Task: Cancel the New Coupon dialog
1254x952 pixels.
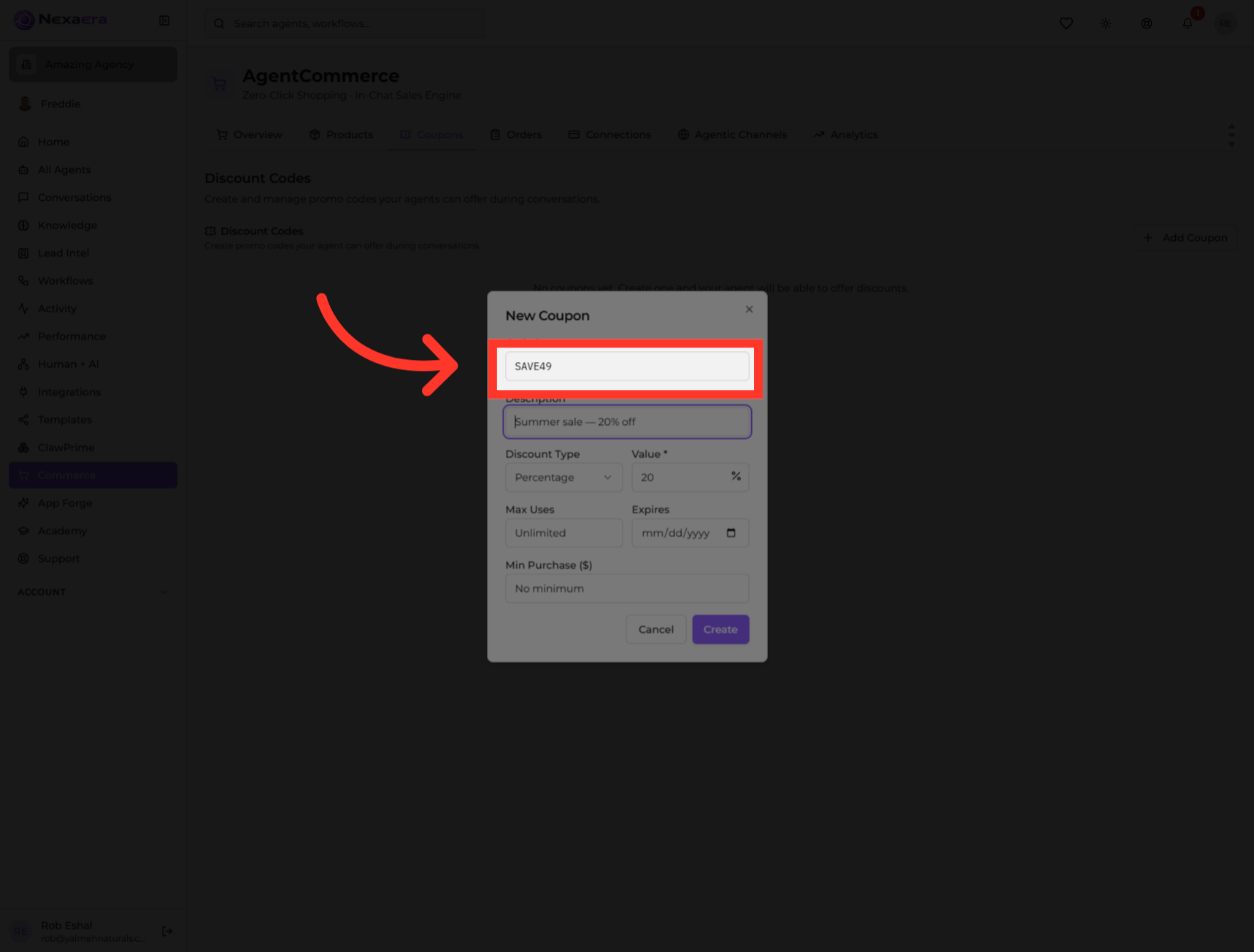Action: 655,629
